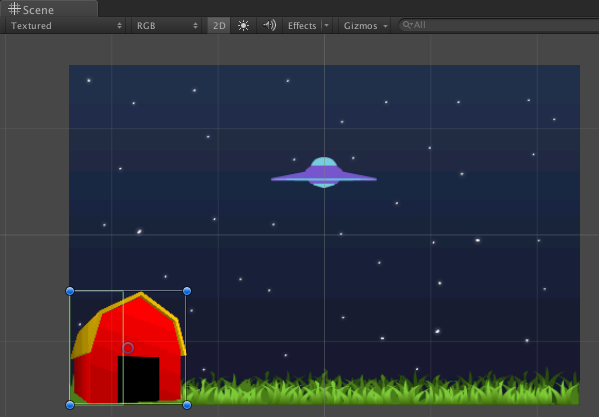
Task: Select the barn's center pivot circle
Action: pyautogui.click(x=128, y=348)
